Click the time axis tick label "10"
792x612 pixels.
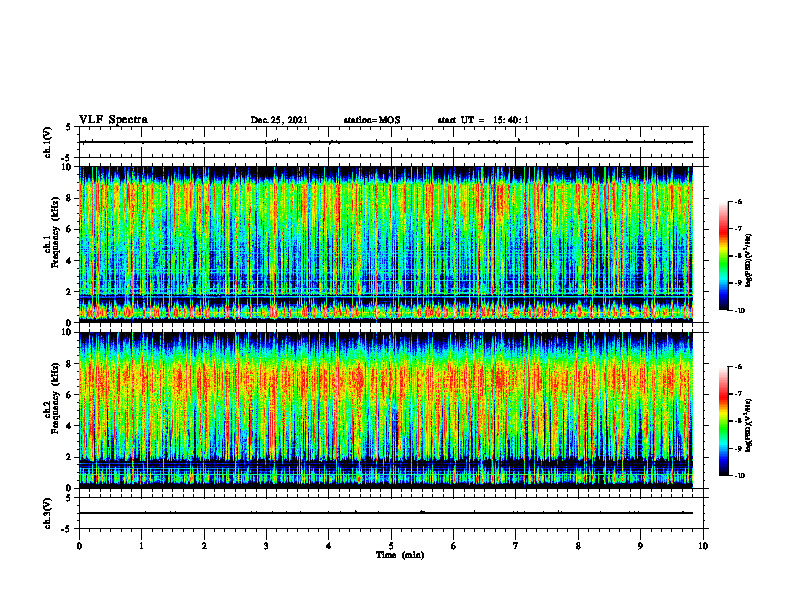(x=703, y=546)
